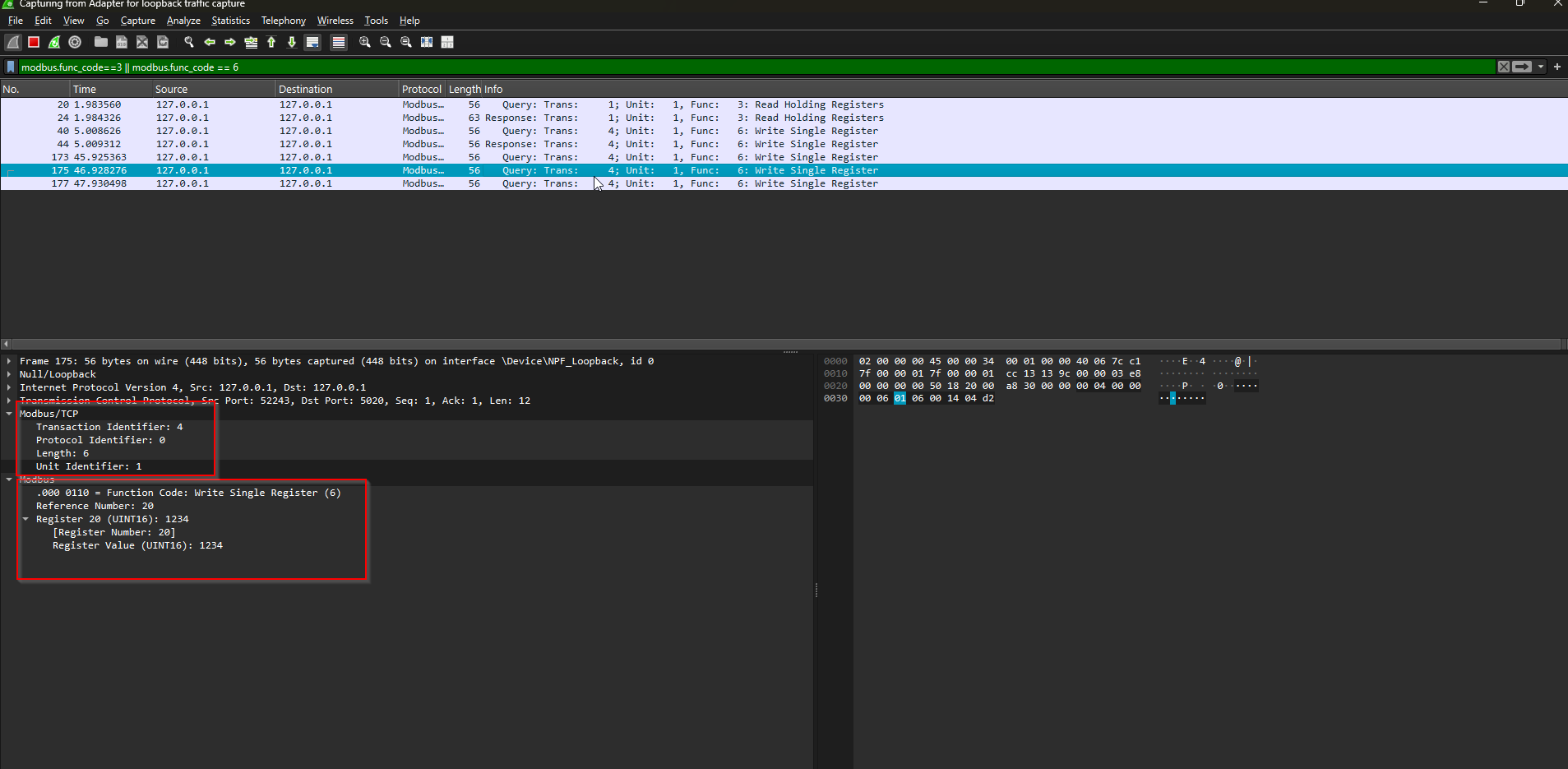Select packet number 20 row

point(784,104)
